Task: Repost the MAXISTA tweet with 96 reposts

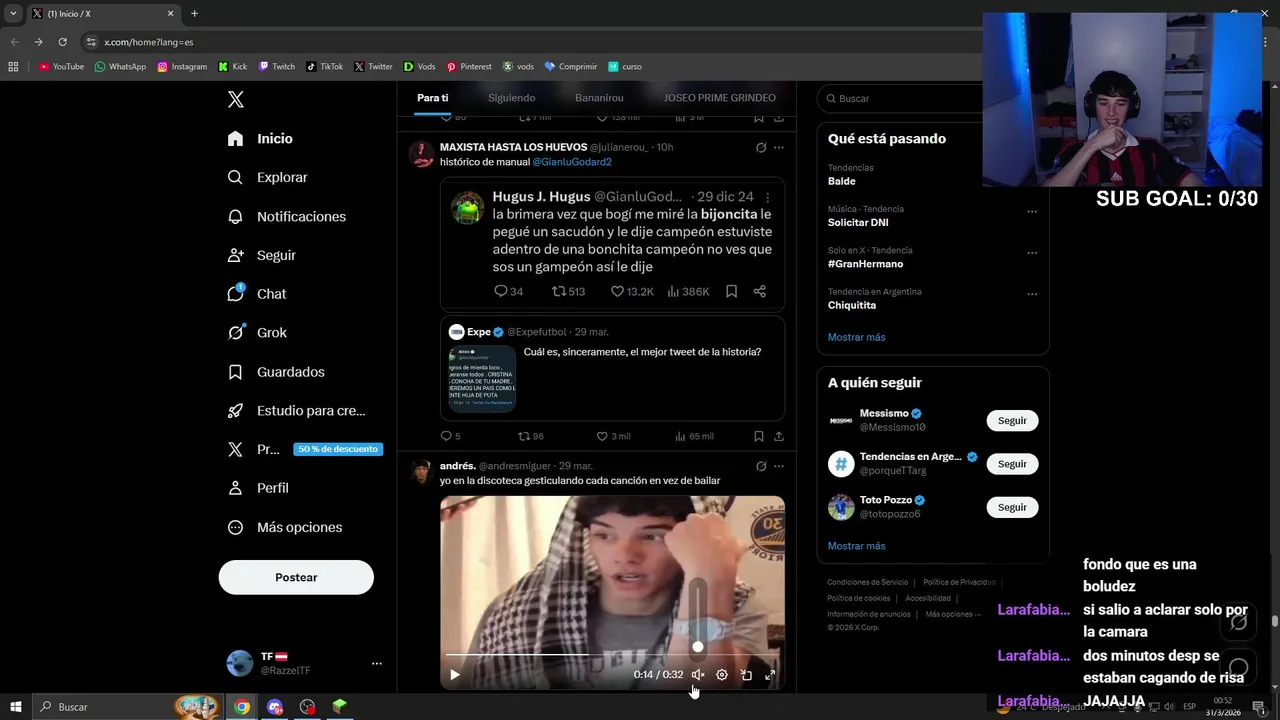Action: click(x=531, y=436)
